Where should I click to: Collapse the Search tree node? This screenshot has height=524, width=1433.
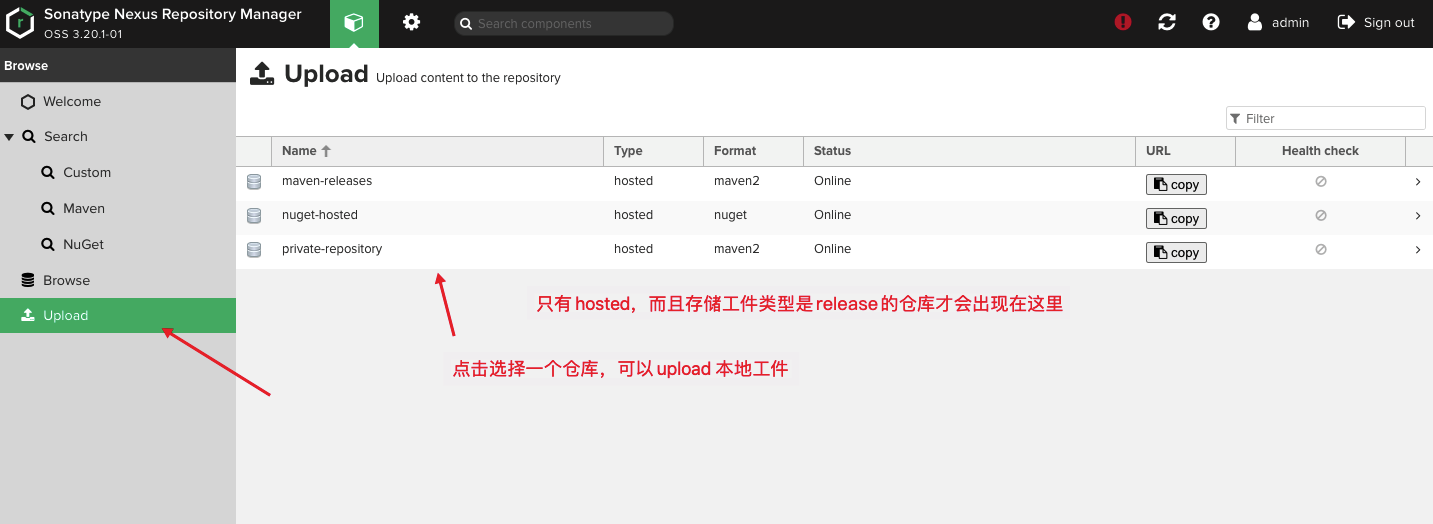(9, 137)
